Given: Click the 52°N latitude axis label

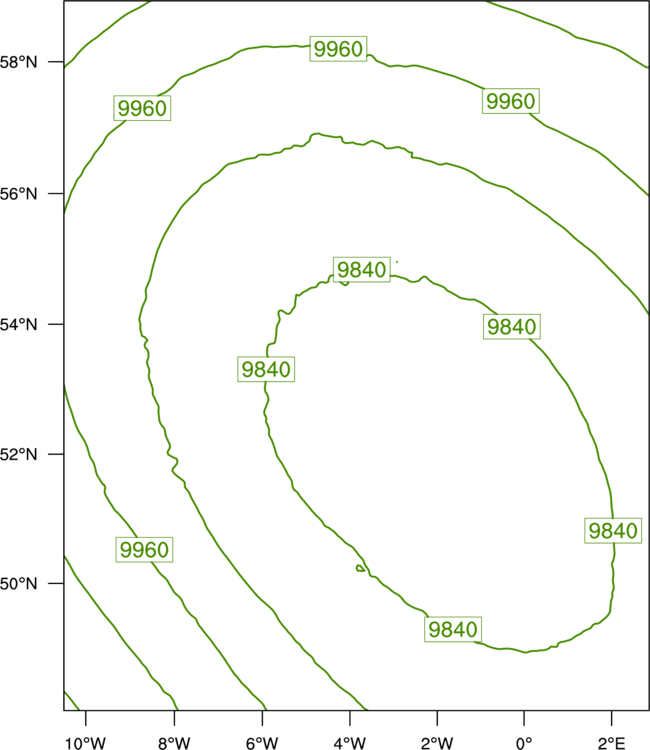Looking at the screenshot, I should 18,454.
